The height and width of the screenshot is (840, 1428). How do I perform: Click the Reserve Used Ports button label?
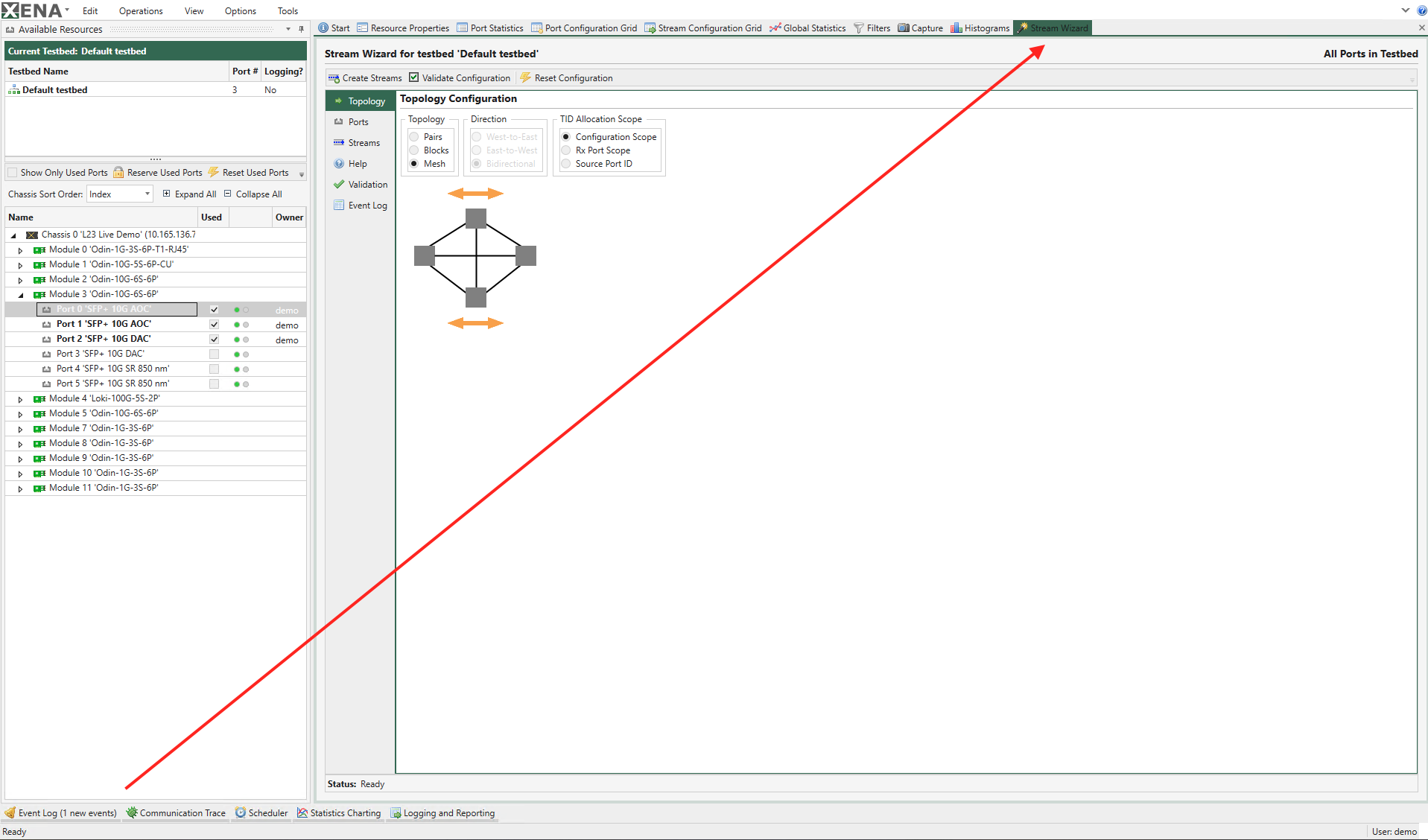165,173
